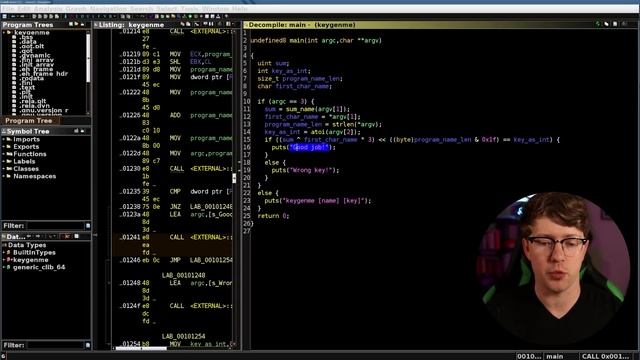640x360 pixels.
Task: Click "keygenme [name] [key]" usage string
Action: [x=324, y=200]
